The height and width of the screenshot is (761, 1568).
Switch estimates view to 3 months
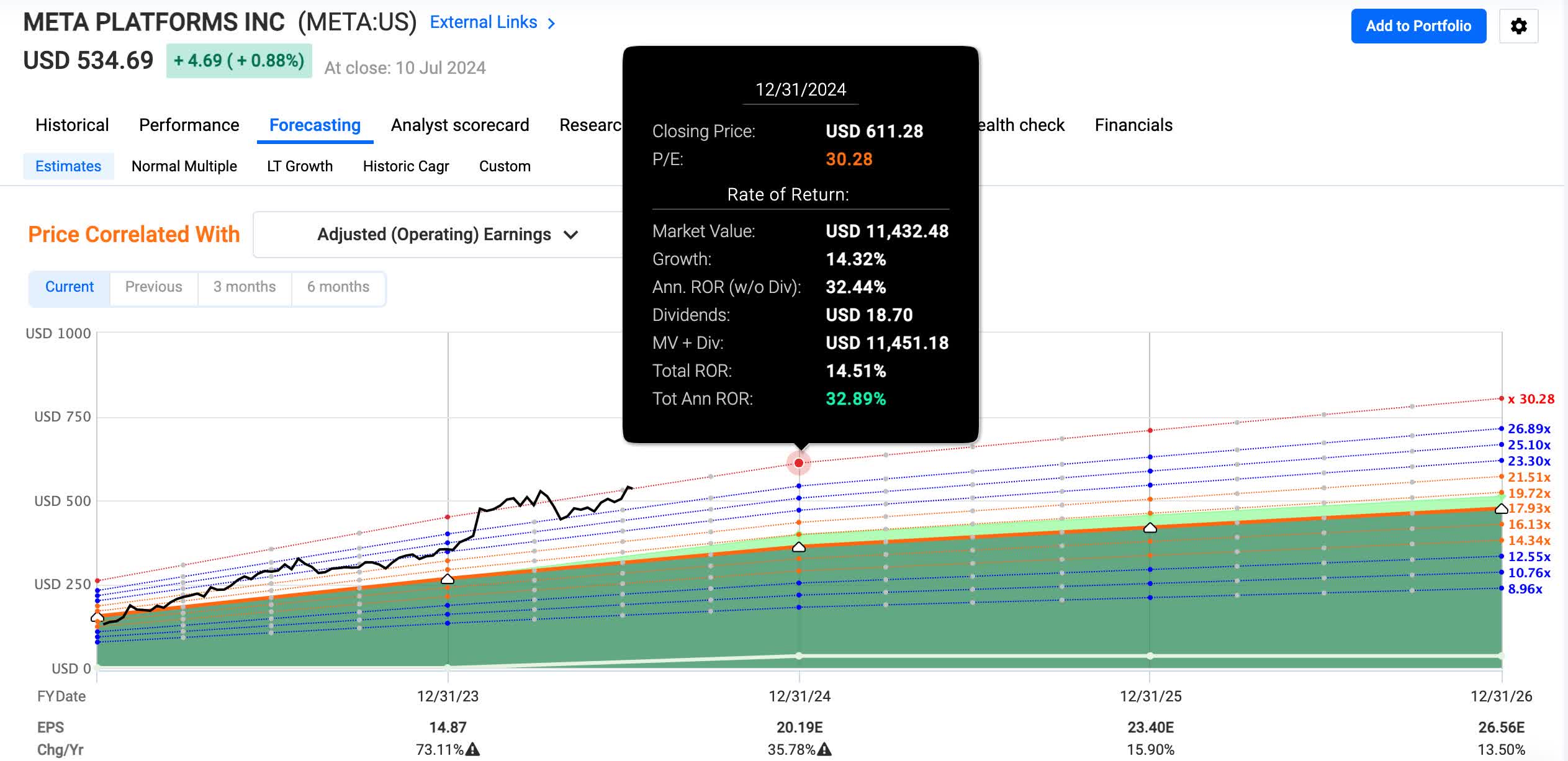tap(245, 287)
